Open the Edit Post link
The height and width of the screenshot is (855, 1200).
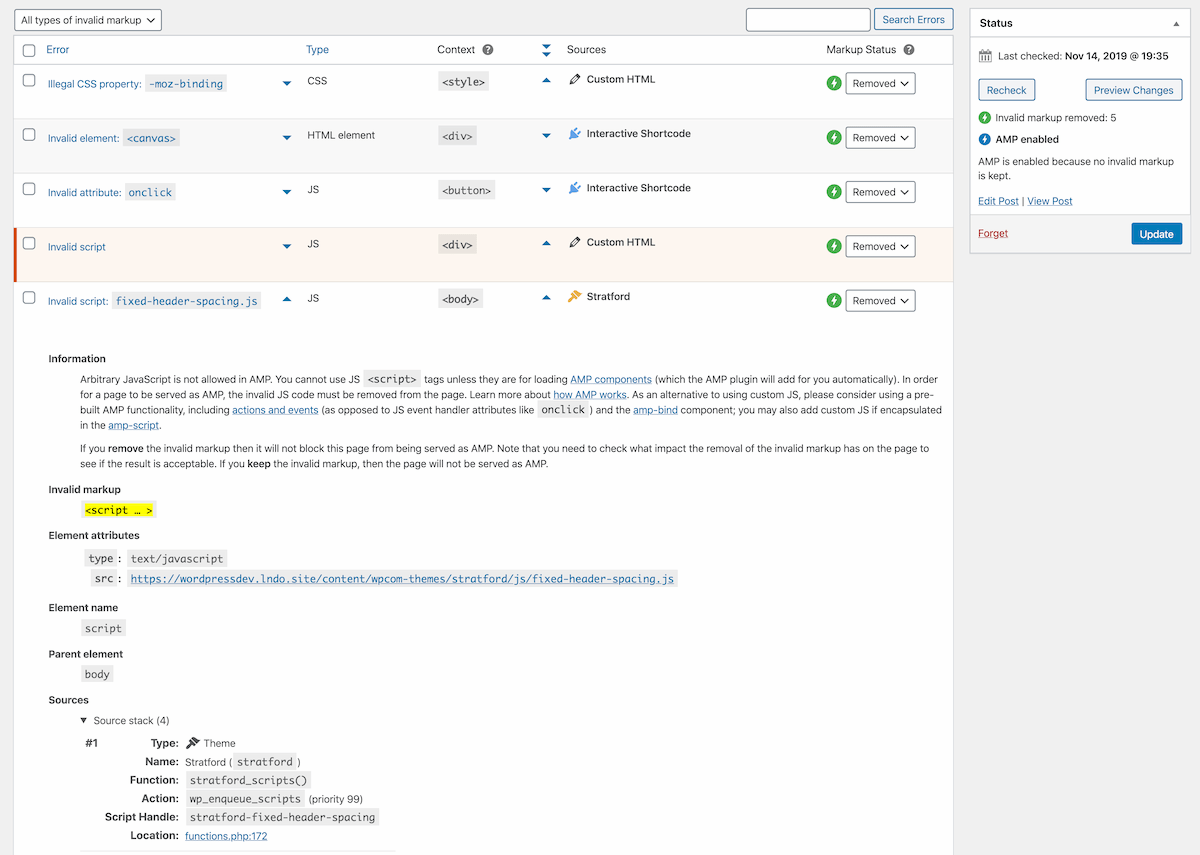pos(998,201)
